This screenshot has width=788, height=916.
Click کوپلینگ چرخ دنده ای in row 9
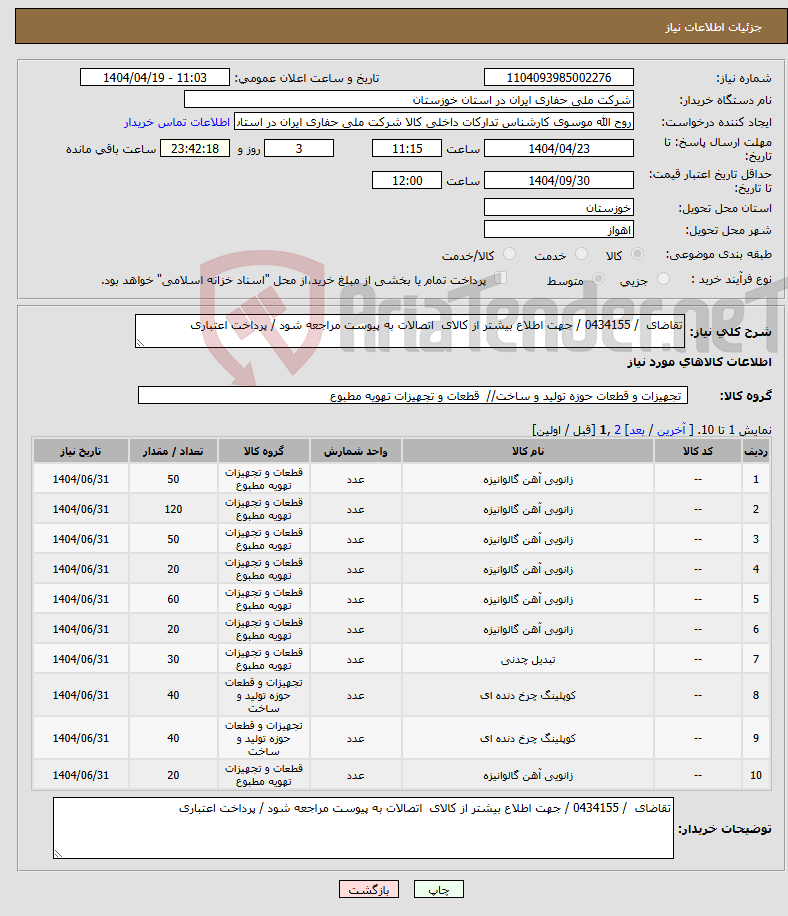click(528, 739)
